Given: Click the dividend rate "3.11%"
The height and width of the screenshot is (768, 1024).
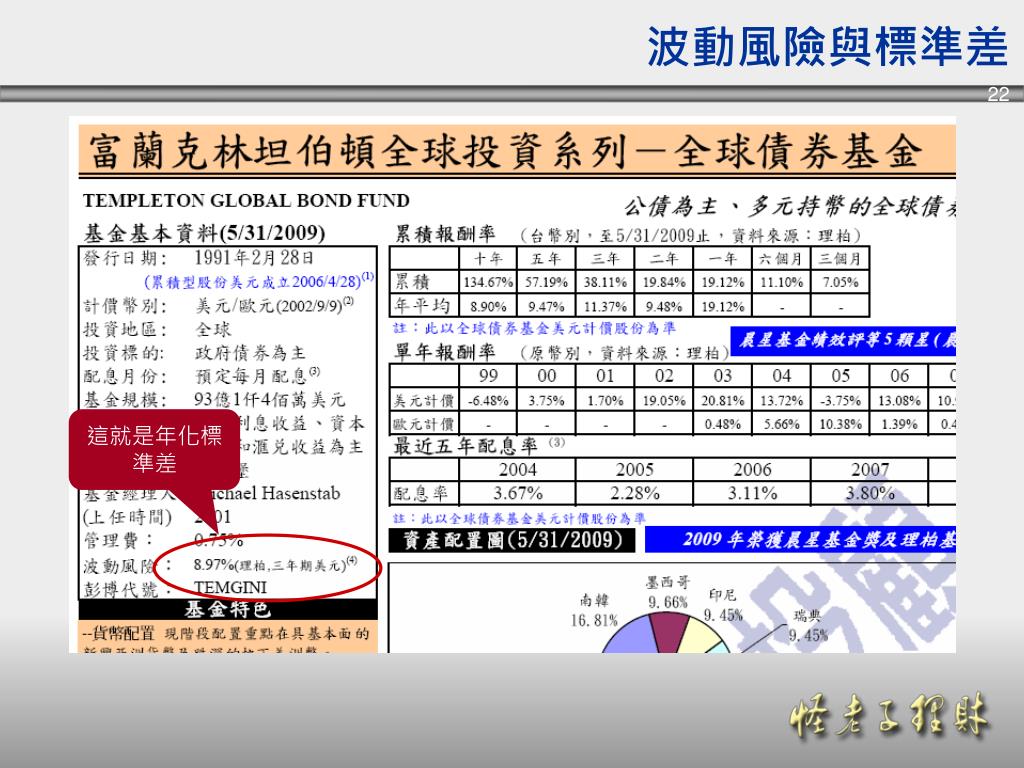Looking at the screenshot, I should (x=752, y=493).
